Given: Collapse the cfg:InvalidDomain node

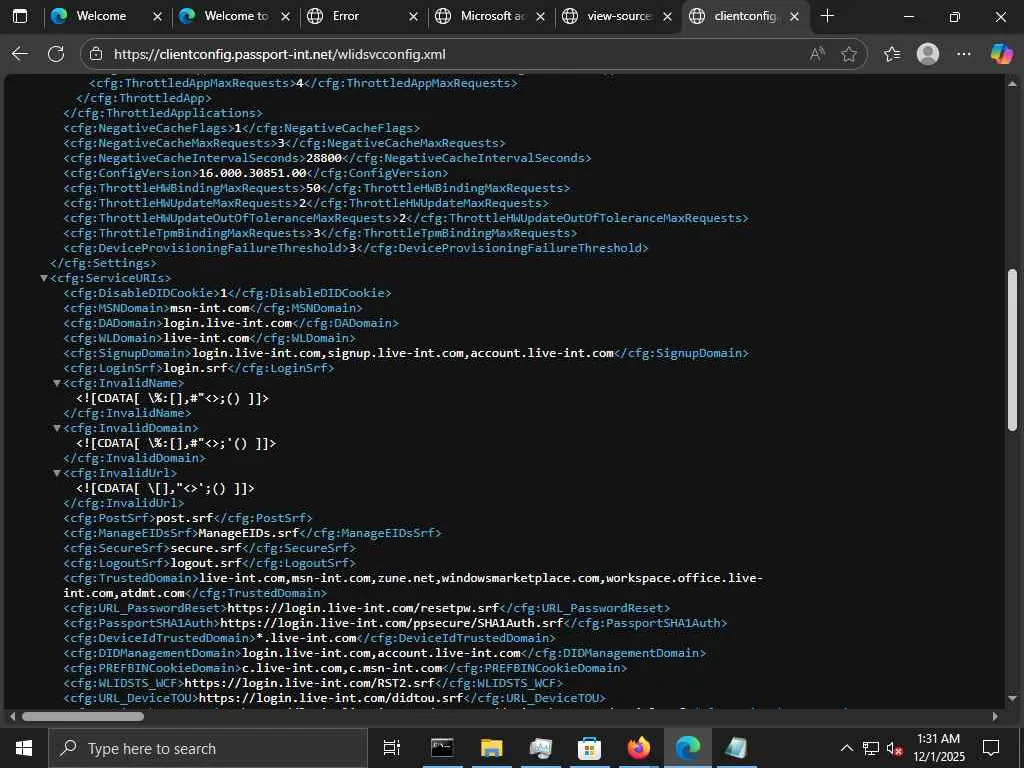Looking at the screenshot, I should point(57,428).
